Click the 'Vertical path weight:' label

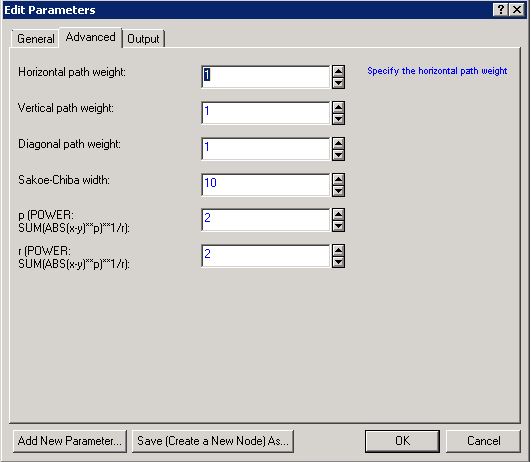[65, 108]
